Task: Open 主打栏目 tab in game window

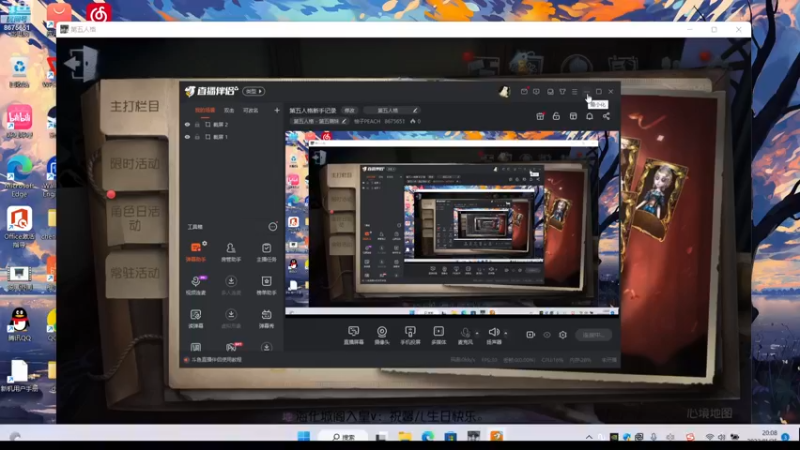Action: click(x=135, y=106)
